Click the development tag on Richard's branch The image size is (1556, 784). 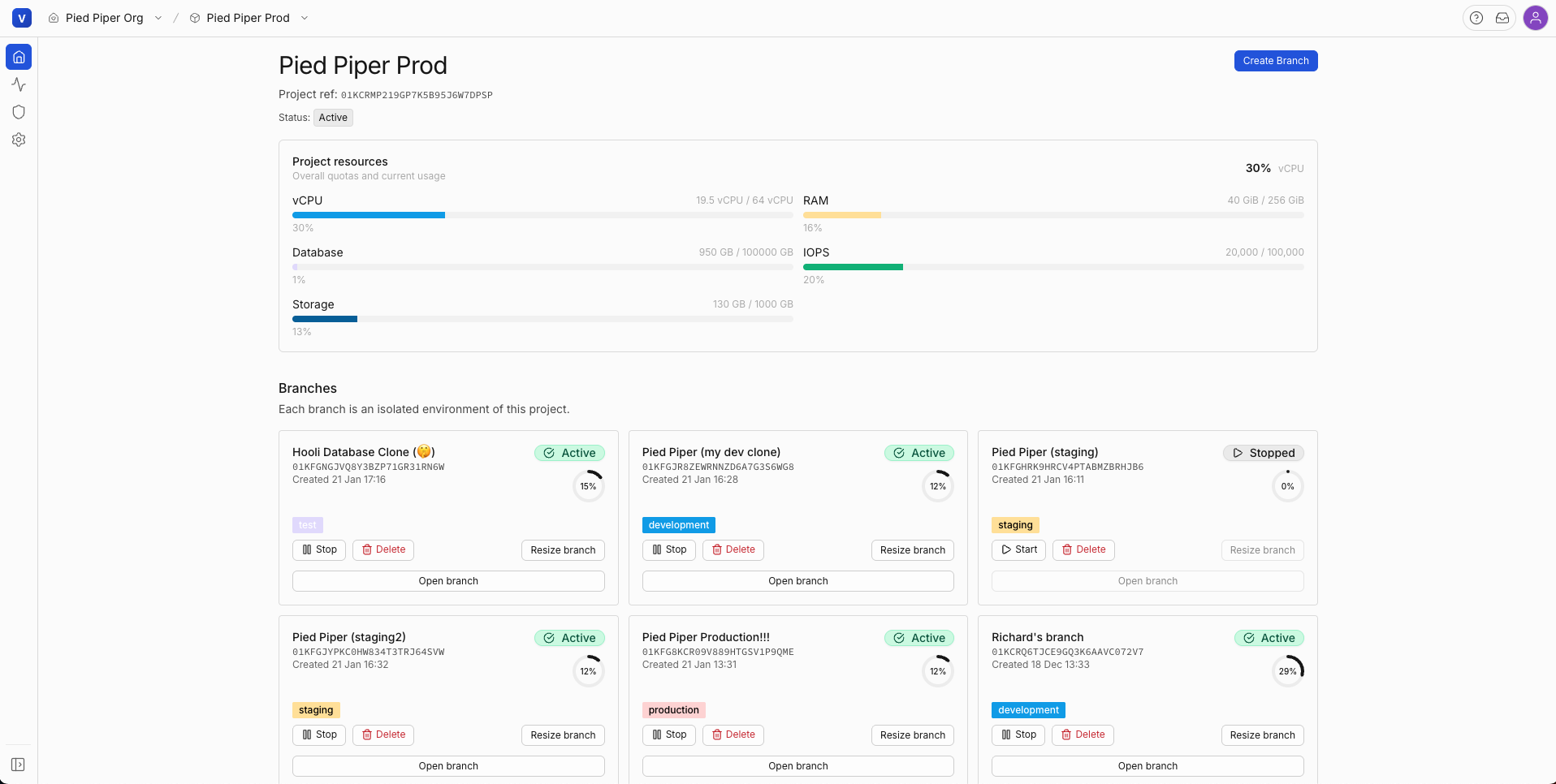(x=1028, y=709)
